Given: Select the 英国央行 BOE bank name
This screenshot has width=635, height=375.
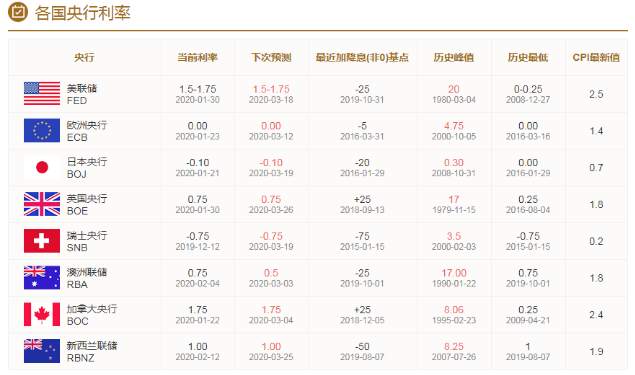Looking at the screenshot, I should (87, 205).
